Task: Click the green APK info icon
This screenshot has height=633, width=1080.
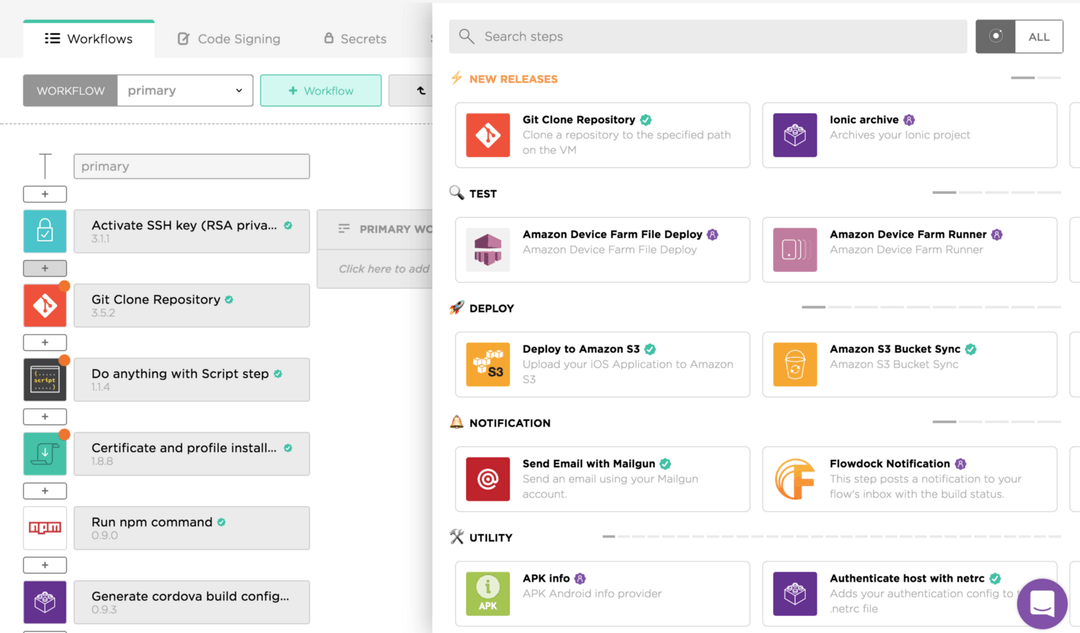Action: pyautogui.click(x=488, y=594)
